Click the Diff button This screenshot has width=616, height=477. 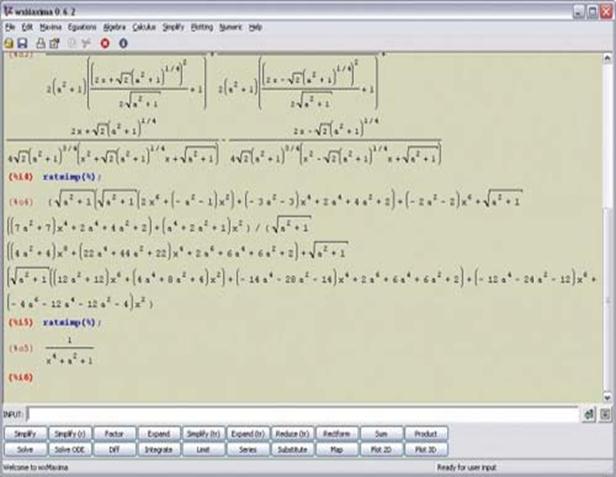114,449
